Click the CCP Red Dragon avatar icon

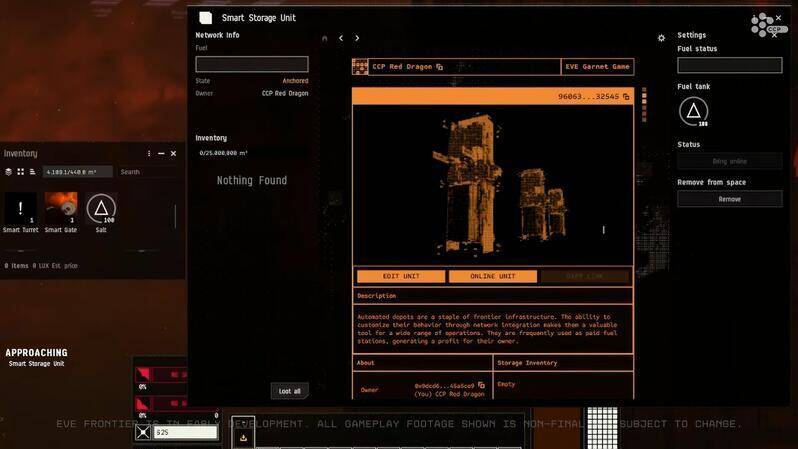click(x=360, y=67)
